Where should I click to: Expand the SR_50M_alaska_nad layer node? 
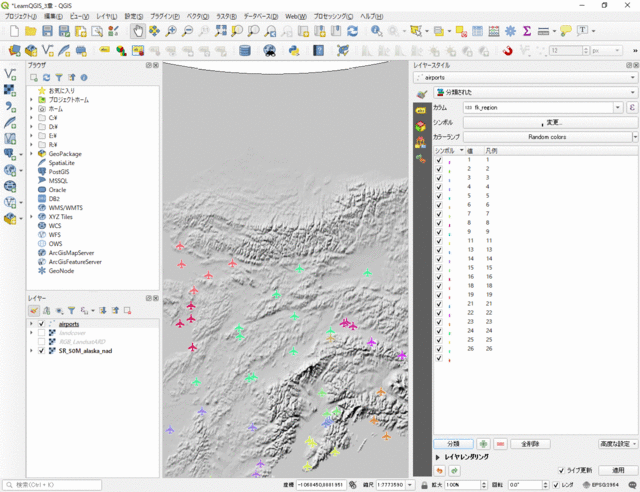(31, 351)
